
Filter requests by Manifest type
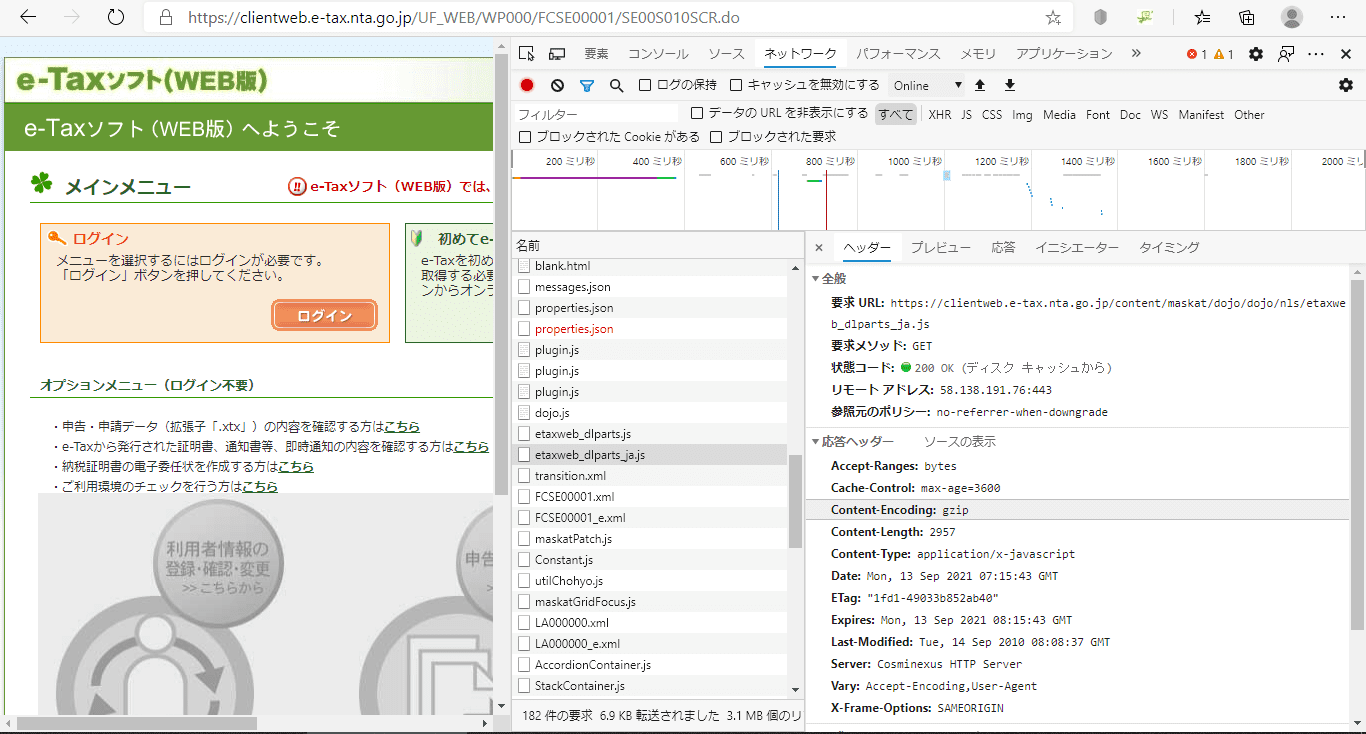point(1201,115)
